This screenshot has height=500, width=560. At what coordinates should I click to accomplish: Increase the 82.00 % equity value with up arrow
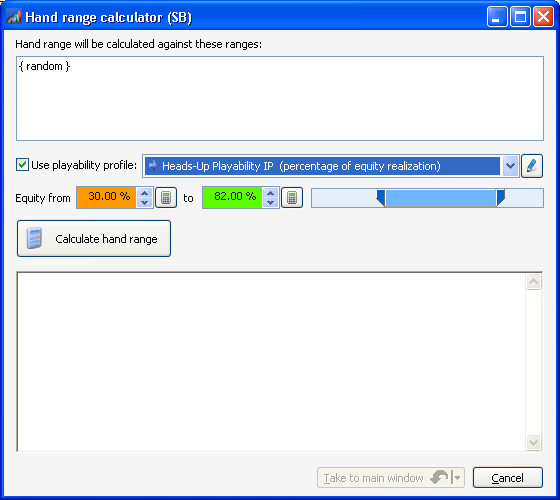(x=270, y=193)
